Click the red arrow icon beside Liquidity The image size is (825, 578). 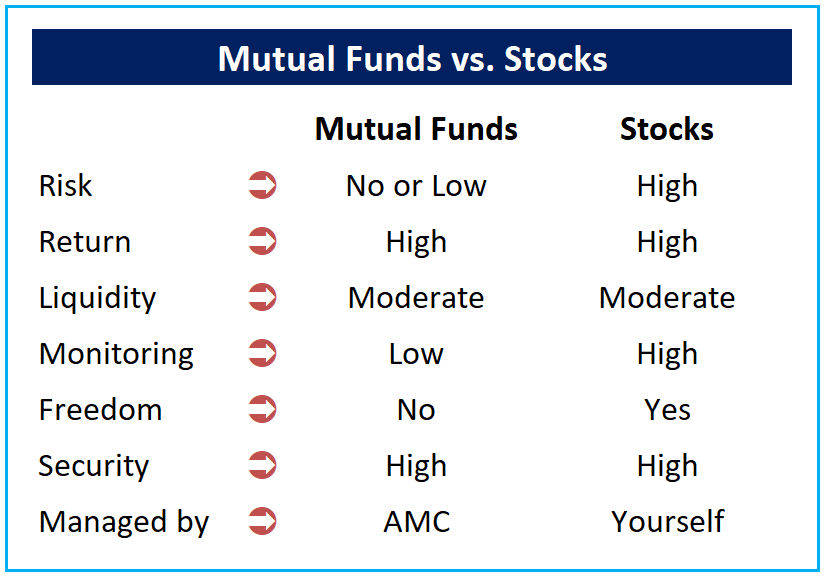(262, 298)
